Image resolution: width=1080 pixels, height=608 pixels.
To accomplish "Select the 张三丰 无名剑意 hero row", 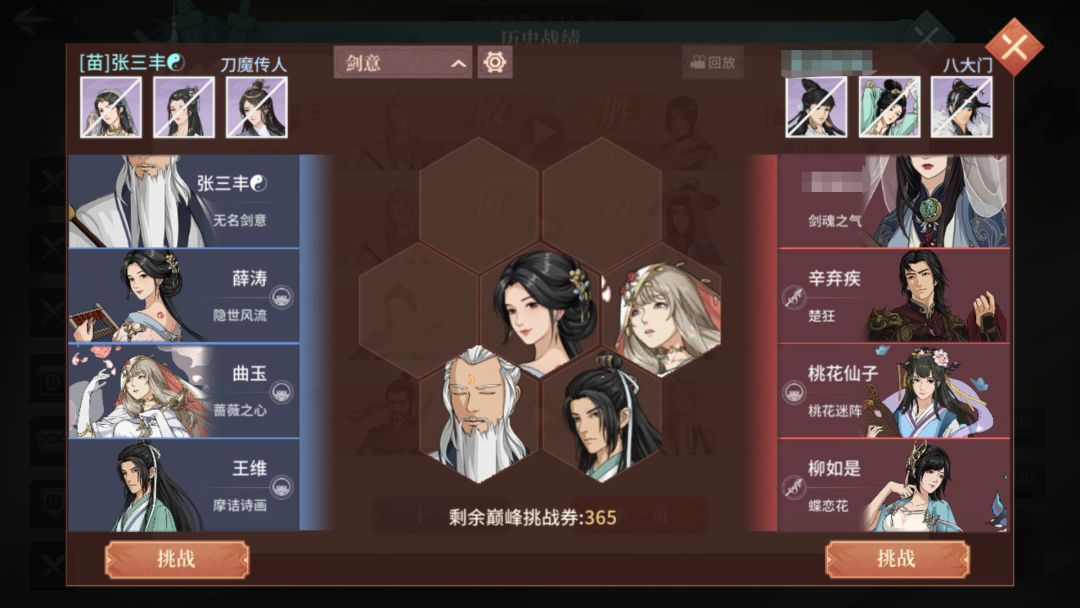I will pyautogui.click(x=184, y=201).
